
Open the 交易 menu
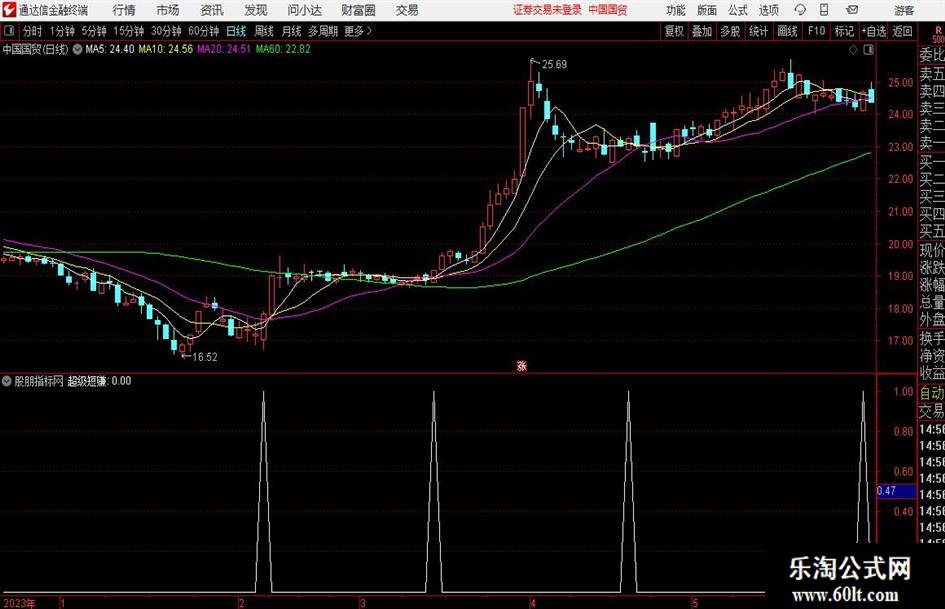point(407,10)
